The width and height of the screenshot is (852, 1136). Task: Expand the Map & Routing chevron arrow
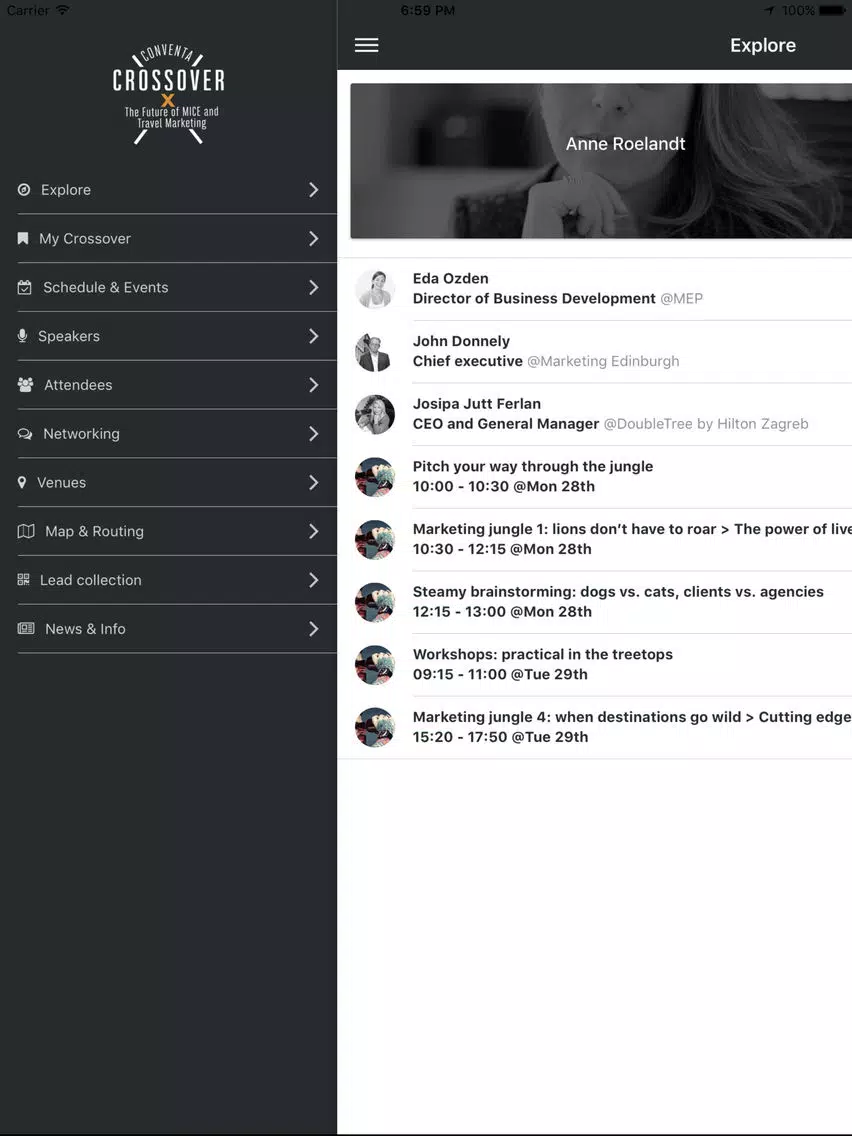(314, 531)
